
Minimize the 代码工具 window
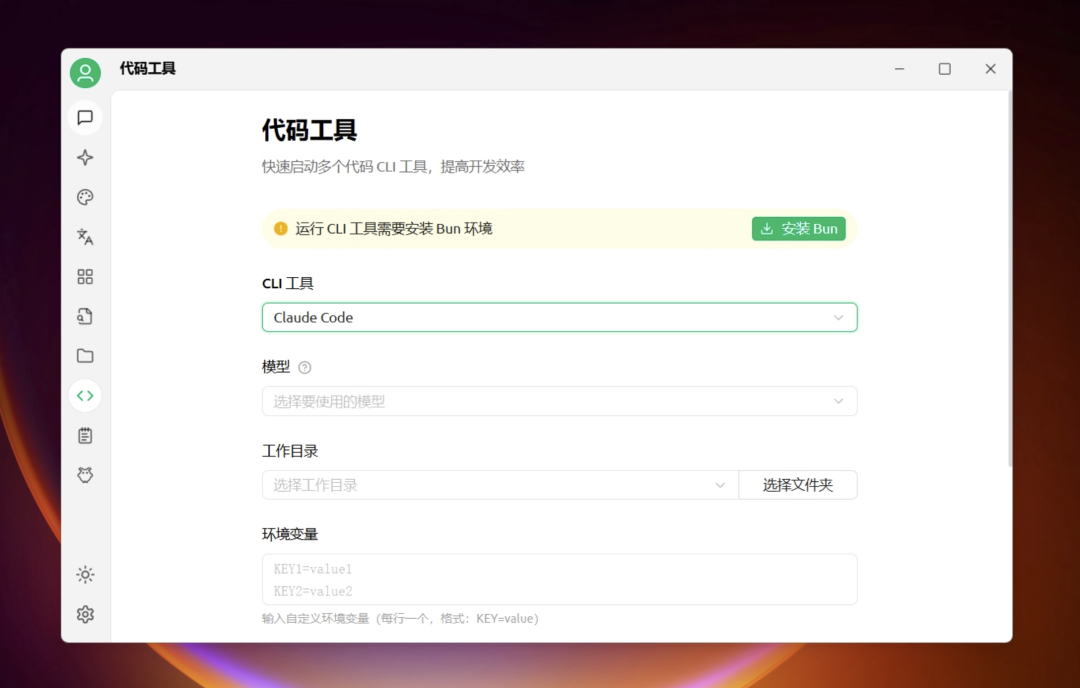[900, 69]
